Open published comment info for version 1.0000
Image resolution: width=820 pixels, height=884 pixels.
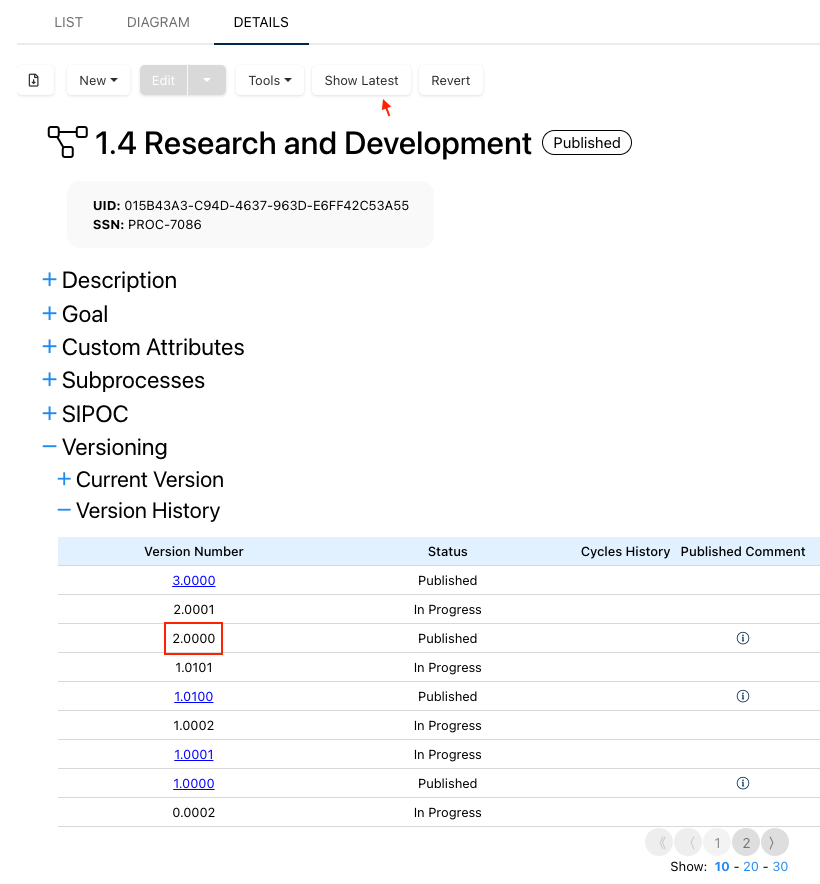[x=743, y=783]
